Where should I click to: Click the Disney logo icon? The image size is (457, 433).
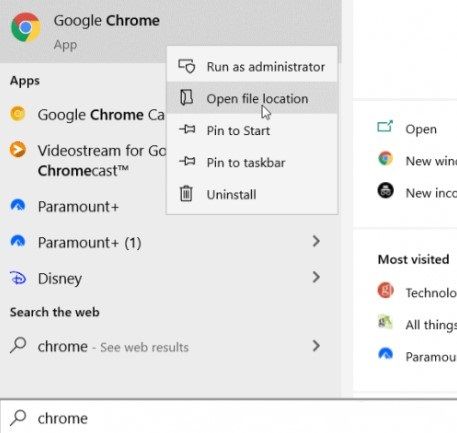18,278
